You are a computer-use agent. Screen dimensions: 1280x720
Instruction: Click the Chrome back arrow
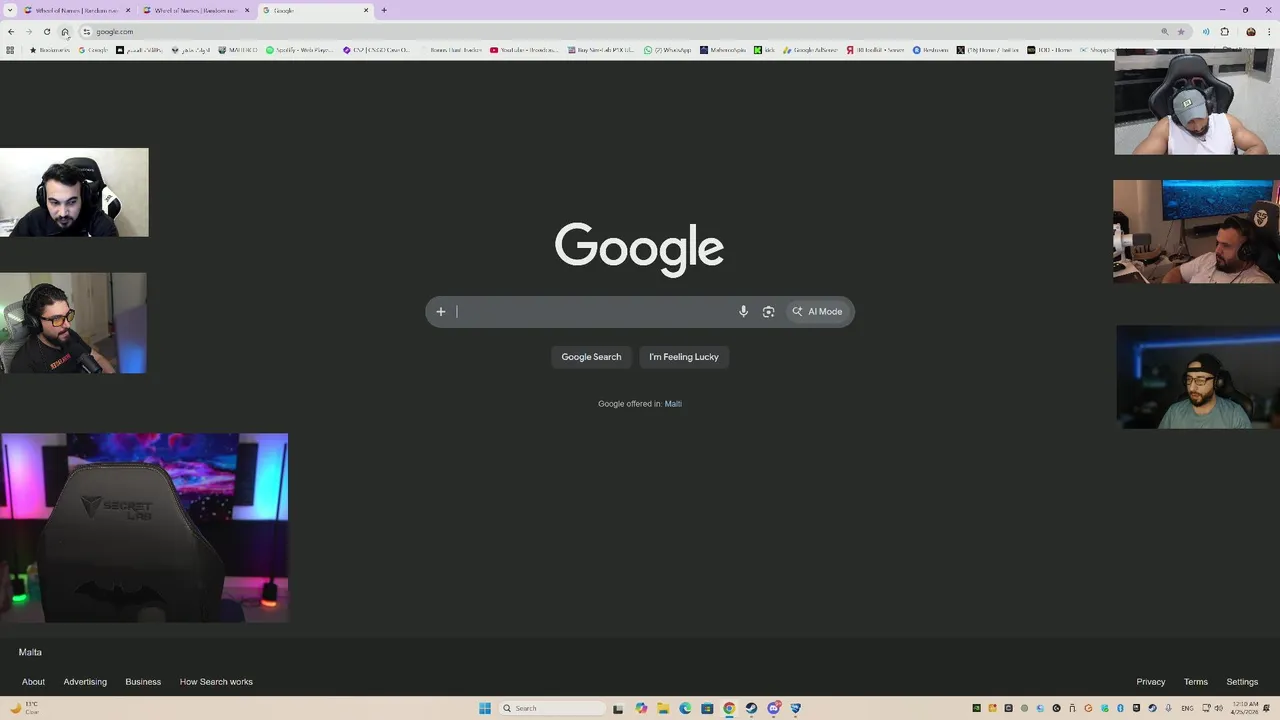pyautogui.click(x=11, y=32)
